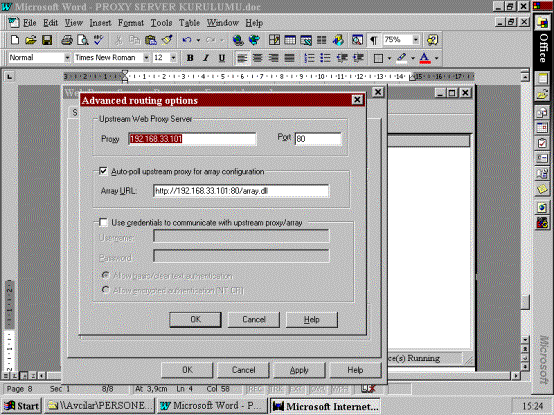Click Insert Excel Worksheet icon
The height and width of the screenshot is (415, 554).
click(306, 40)
